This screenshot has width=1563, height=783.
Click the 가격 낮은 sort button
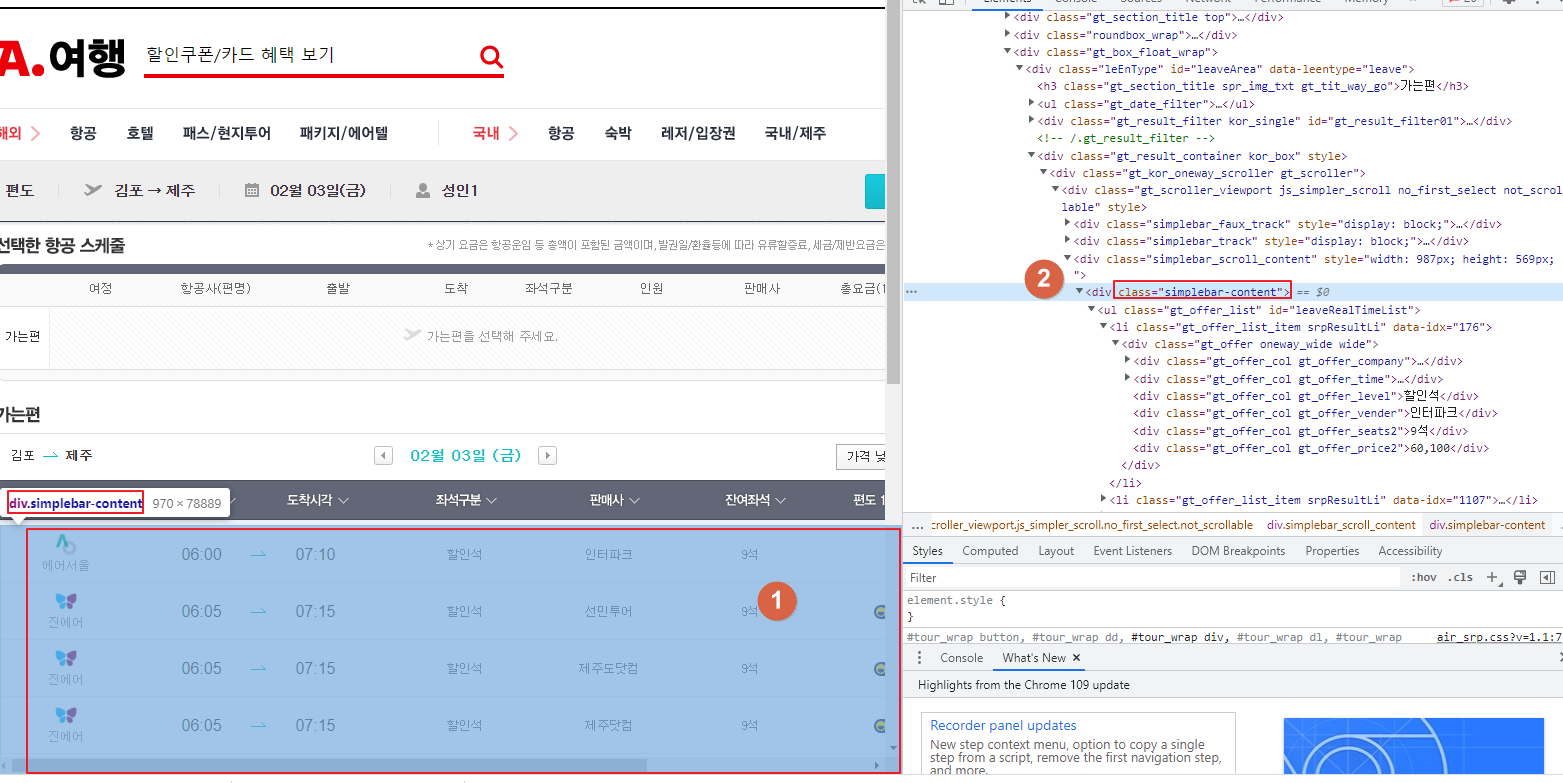click(x=861, y=456)
